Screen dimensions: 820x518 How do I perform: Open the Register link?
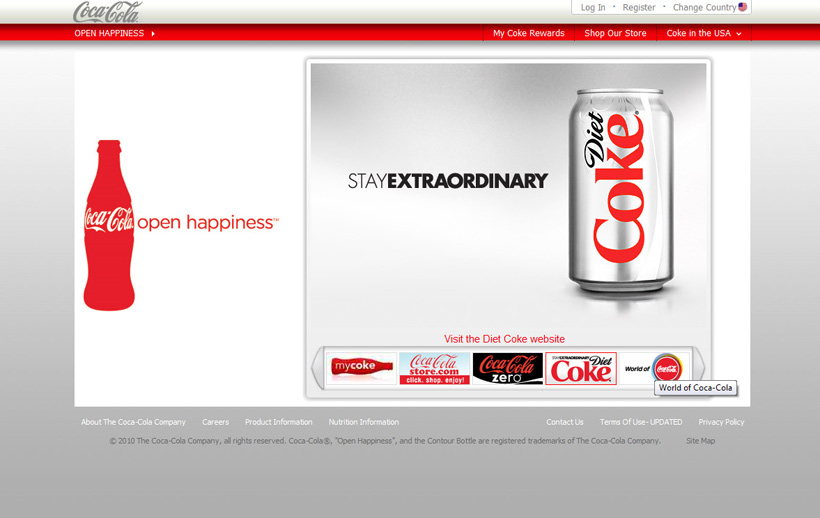point(639,7)
